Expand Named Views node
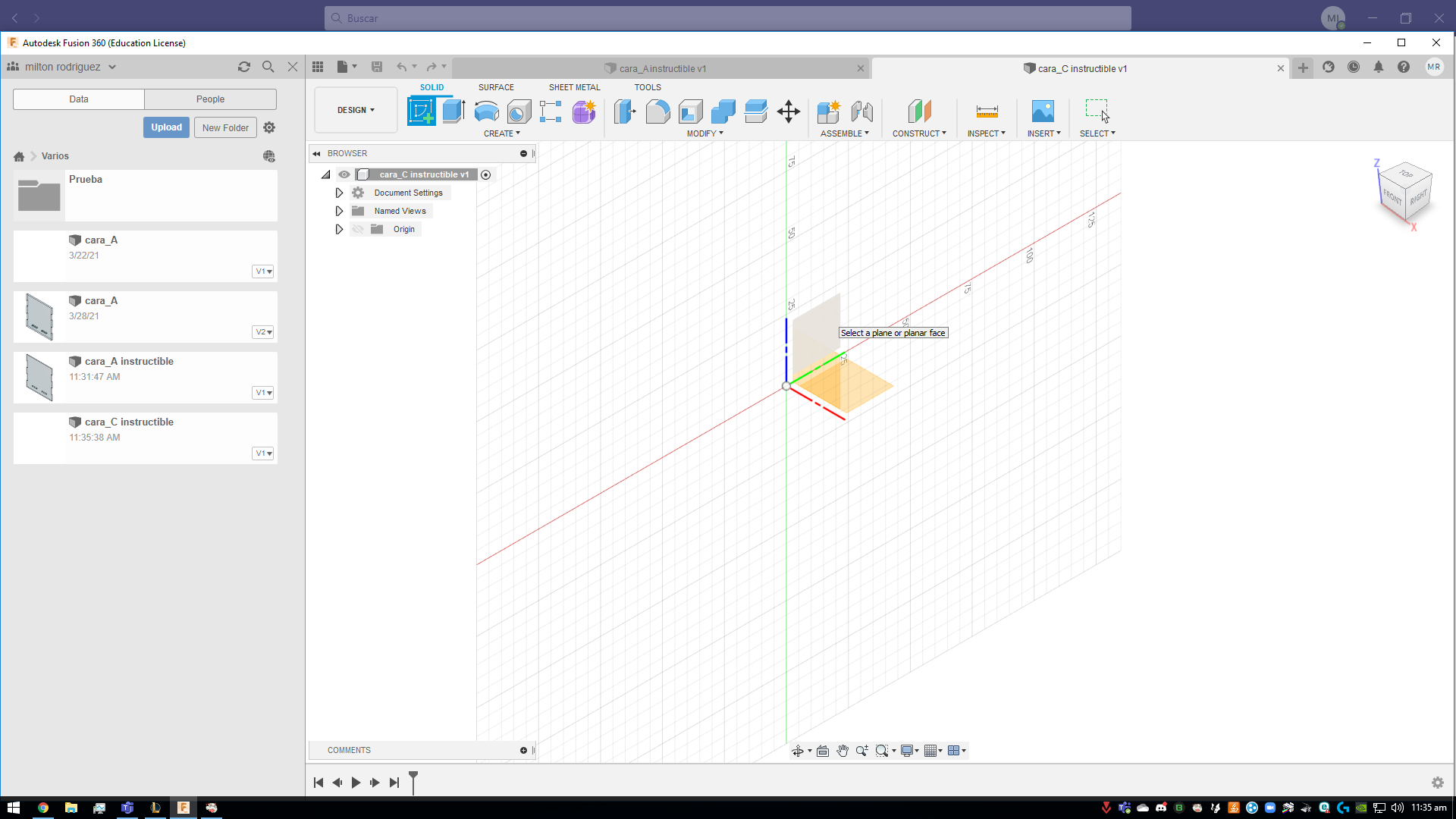Image resolution: width=1456 pixels, height=819 pixels. tap(339, 211)
